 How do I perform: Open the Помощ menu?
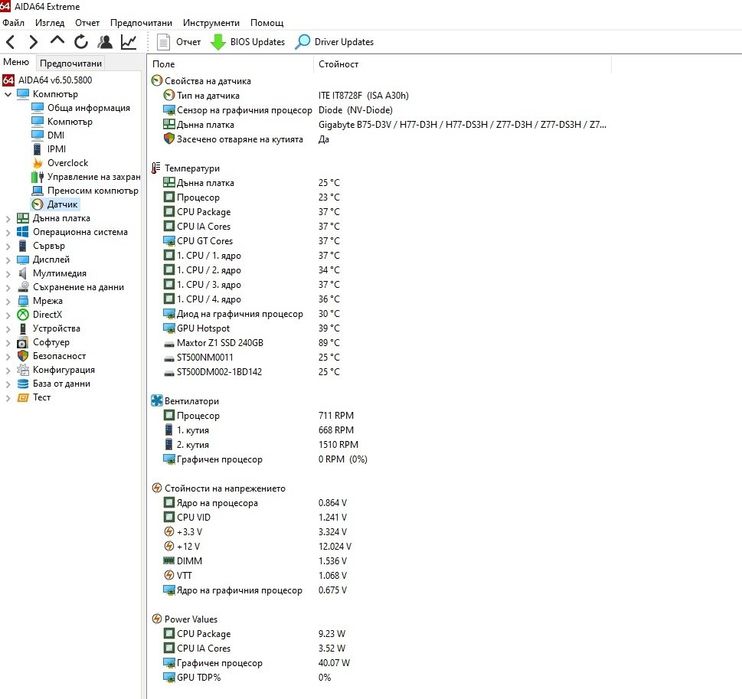[267, 23]
